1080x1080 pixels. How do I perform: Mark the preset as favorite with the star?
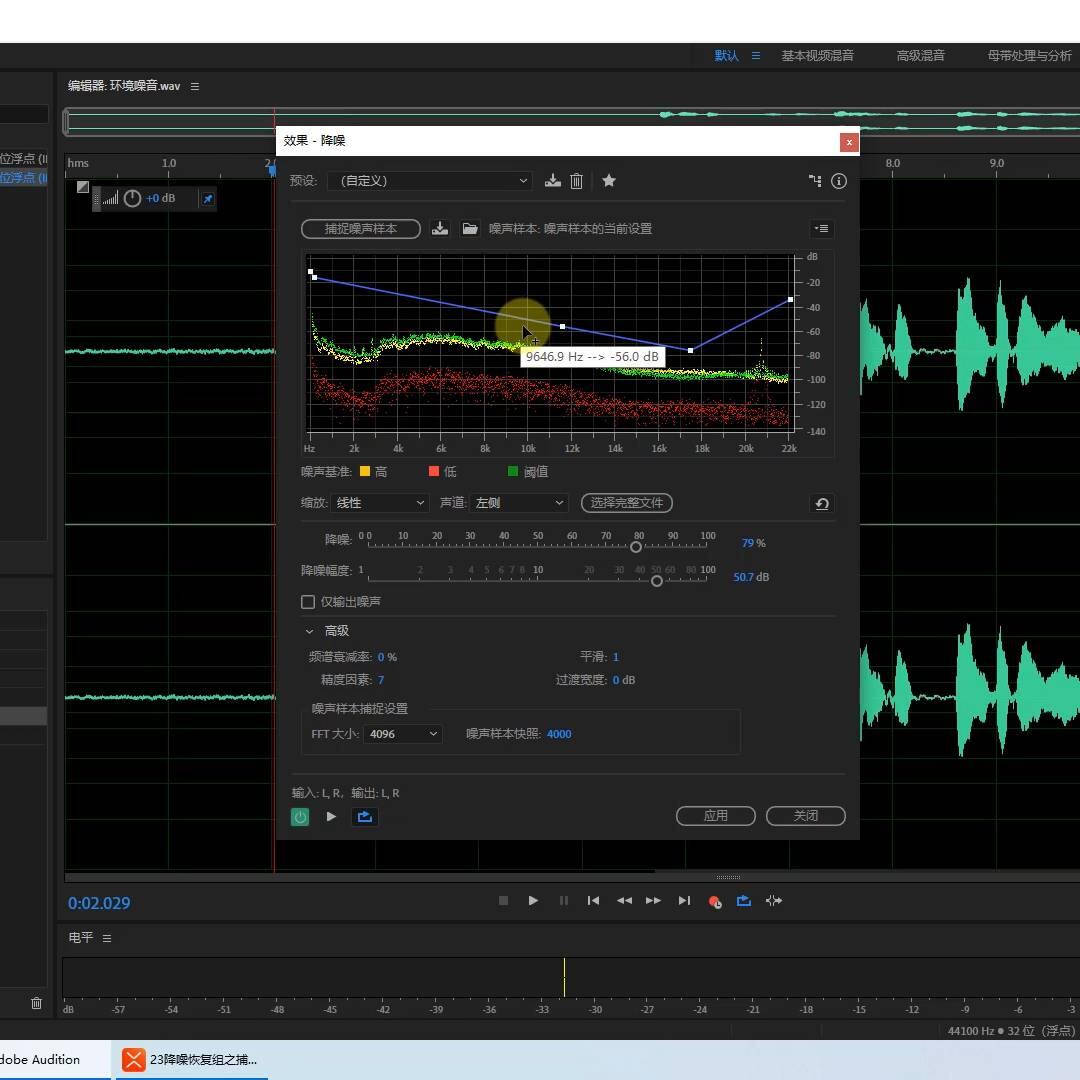pos(609,180)
